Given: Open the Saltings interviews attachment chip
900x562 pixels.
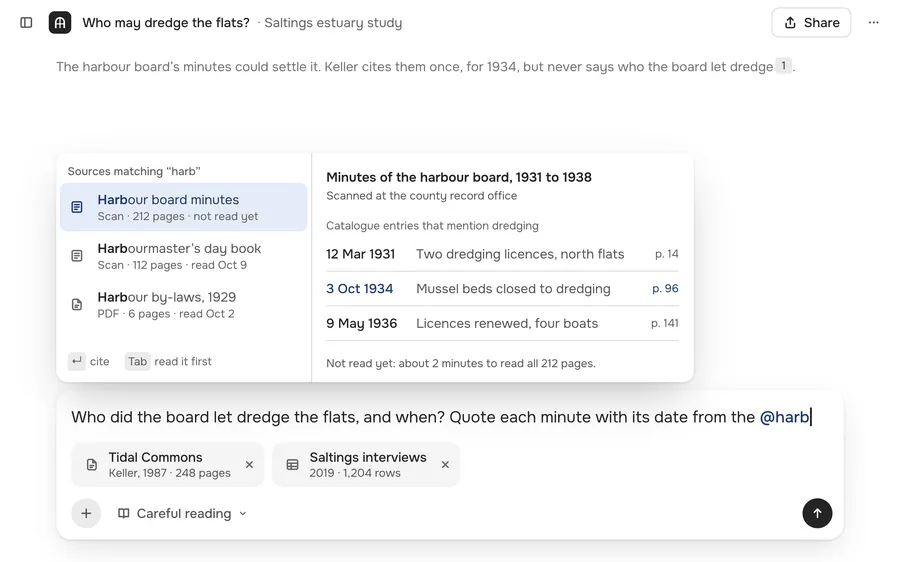Looking at the screenshot, I should 366,465.
